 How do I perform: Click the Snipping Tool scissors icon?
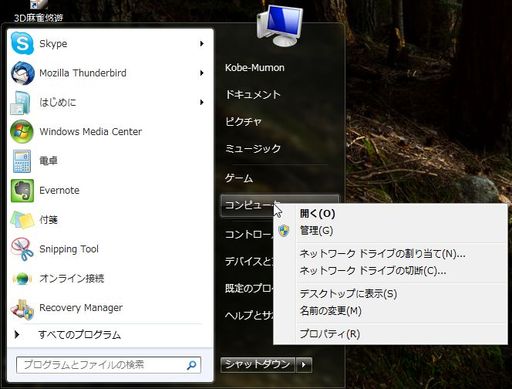pos(22,249)
